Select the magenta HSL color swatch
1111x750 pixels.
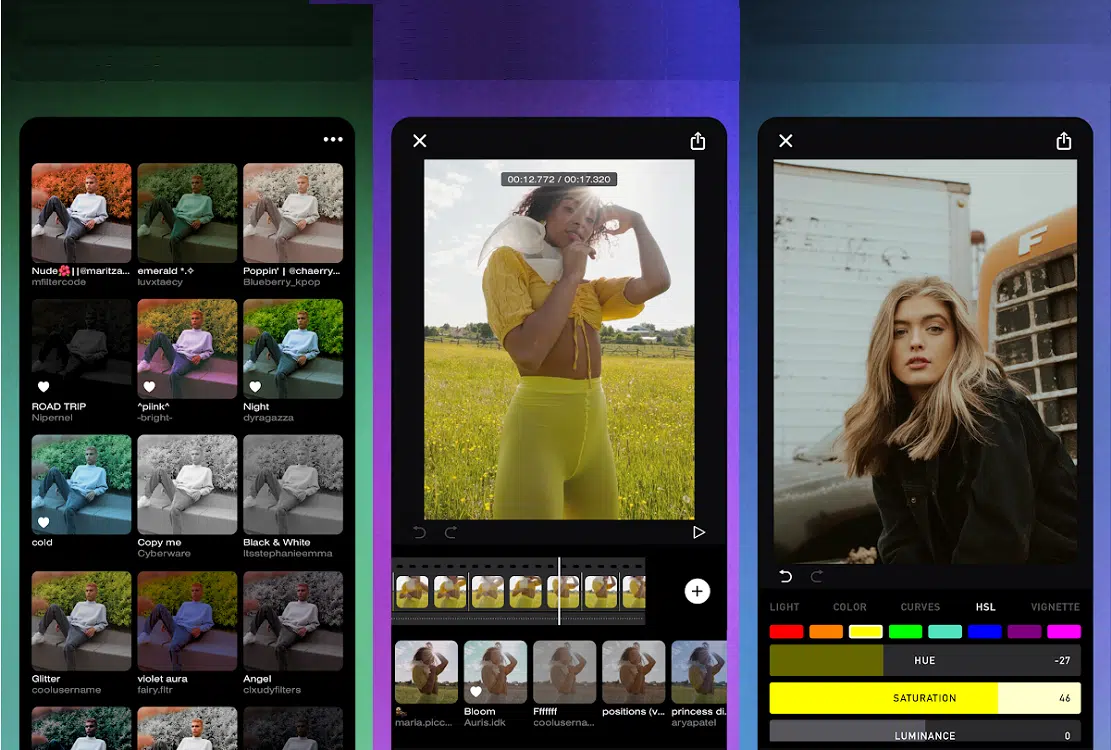[1063, 632]
